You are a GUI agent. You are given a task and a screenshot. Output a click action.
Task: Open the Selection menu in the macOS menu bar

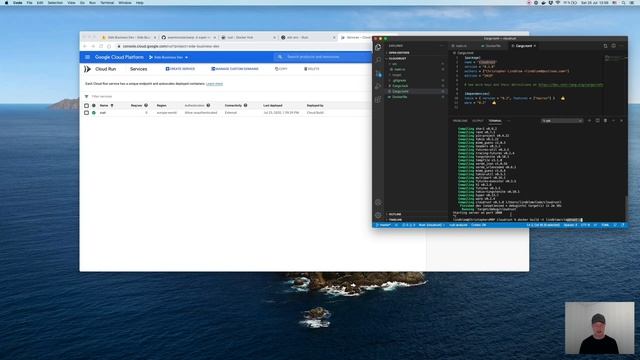tap(55, 3)
